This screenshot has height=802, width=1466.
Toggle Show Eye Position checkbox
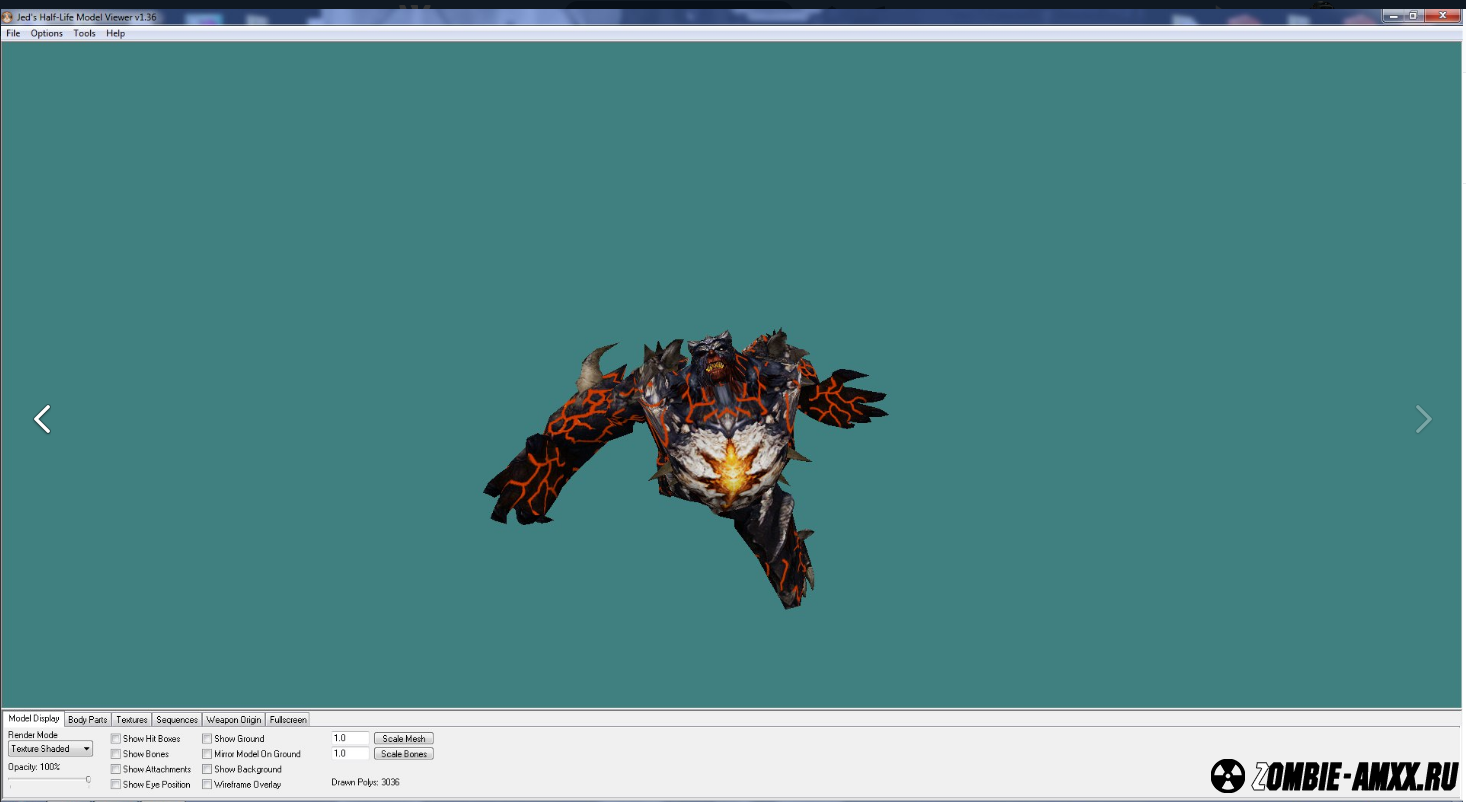point(116,785)
